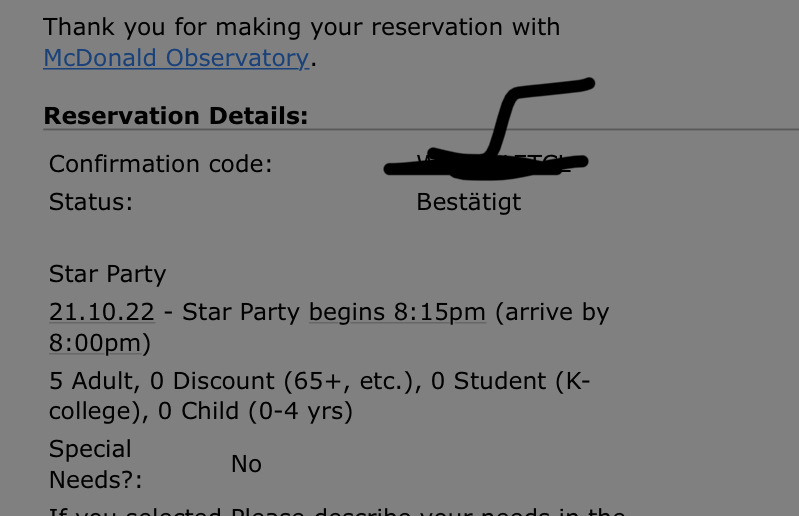Image resolution: width=799 pixels, height=516 pixels.
Task: Click the '0 Student (K-college)' text
Action: 319,396
